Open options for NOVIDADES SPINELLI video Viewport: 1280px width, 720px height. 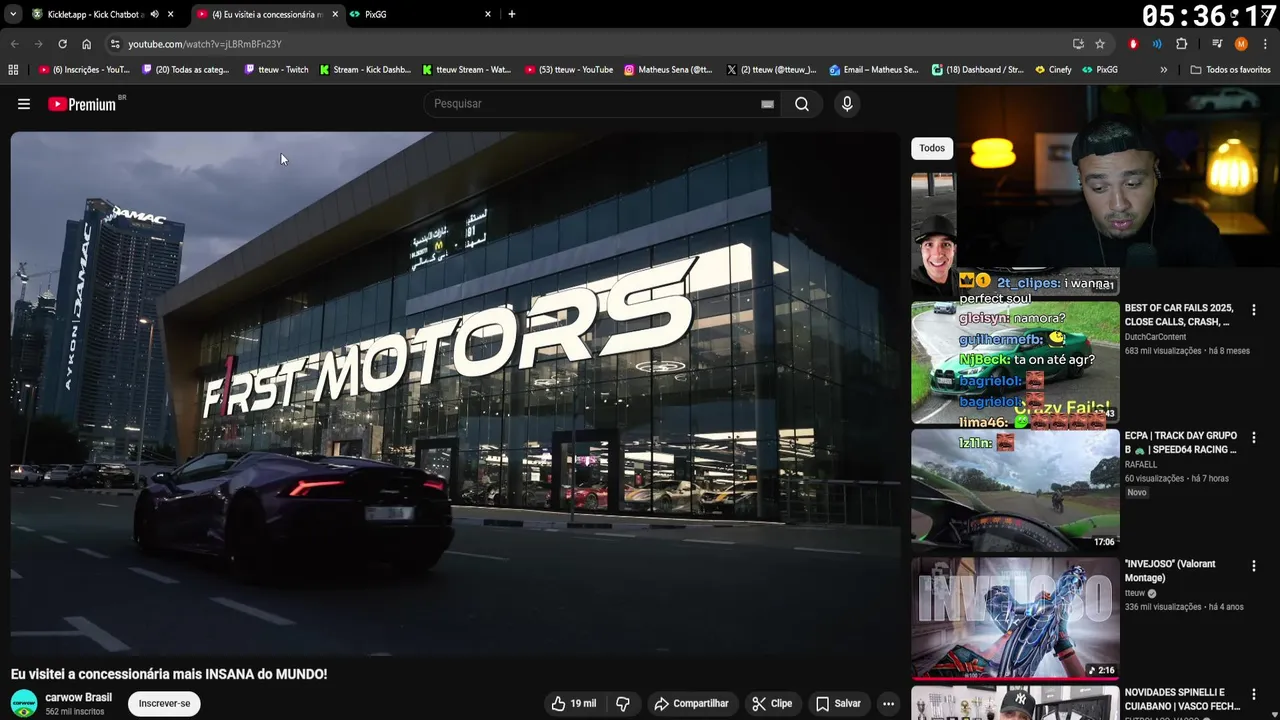(x=1254, y=694)
